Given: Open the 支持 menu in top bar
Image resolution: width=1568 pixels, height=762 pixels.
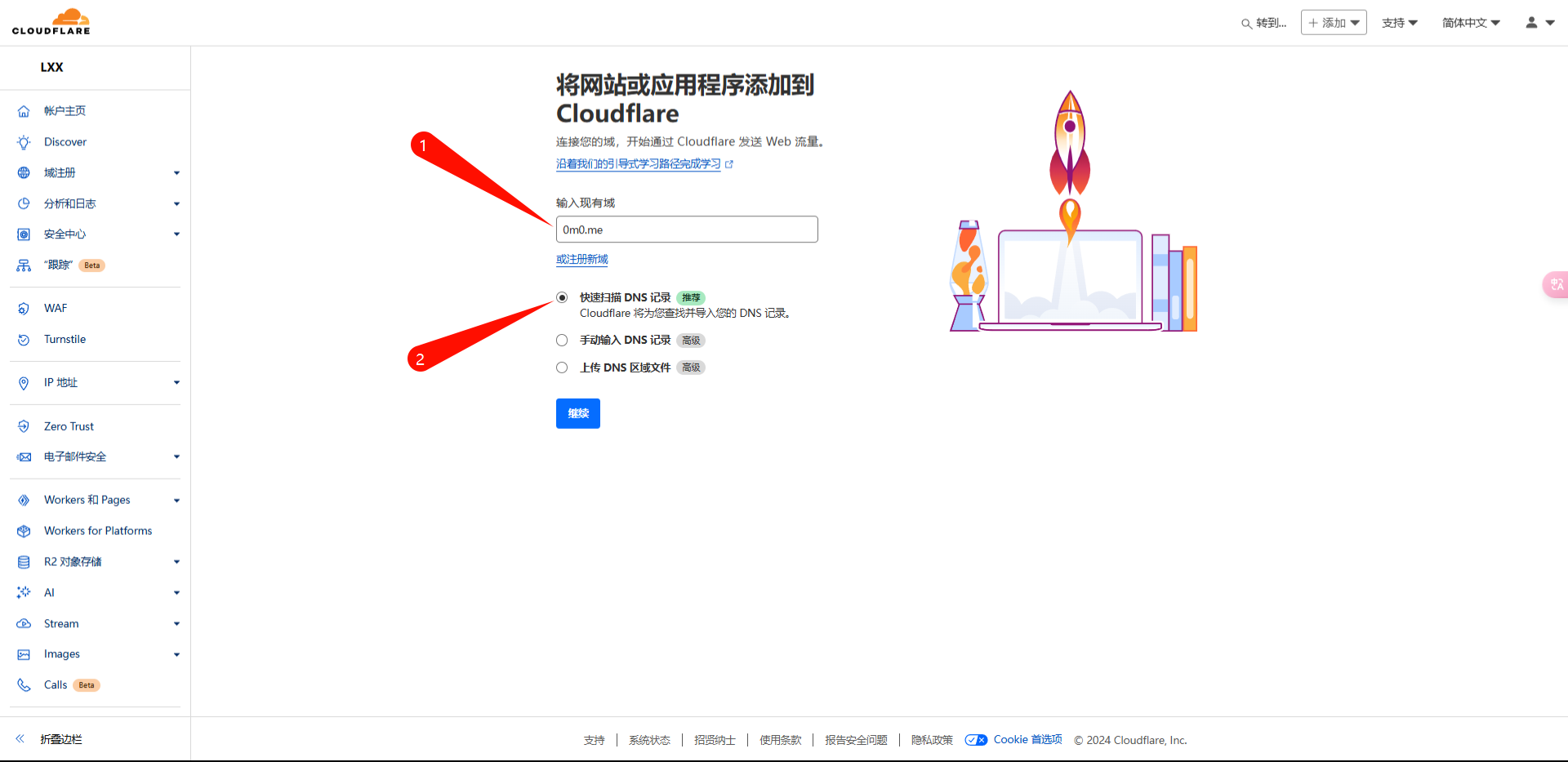Looking at the screenshot, I should [x=1399, y=23].
